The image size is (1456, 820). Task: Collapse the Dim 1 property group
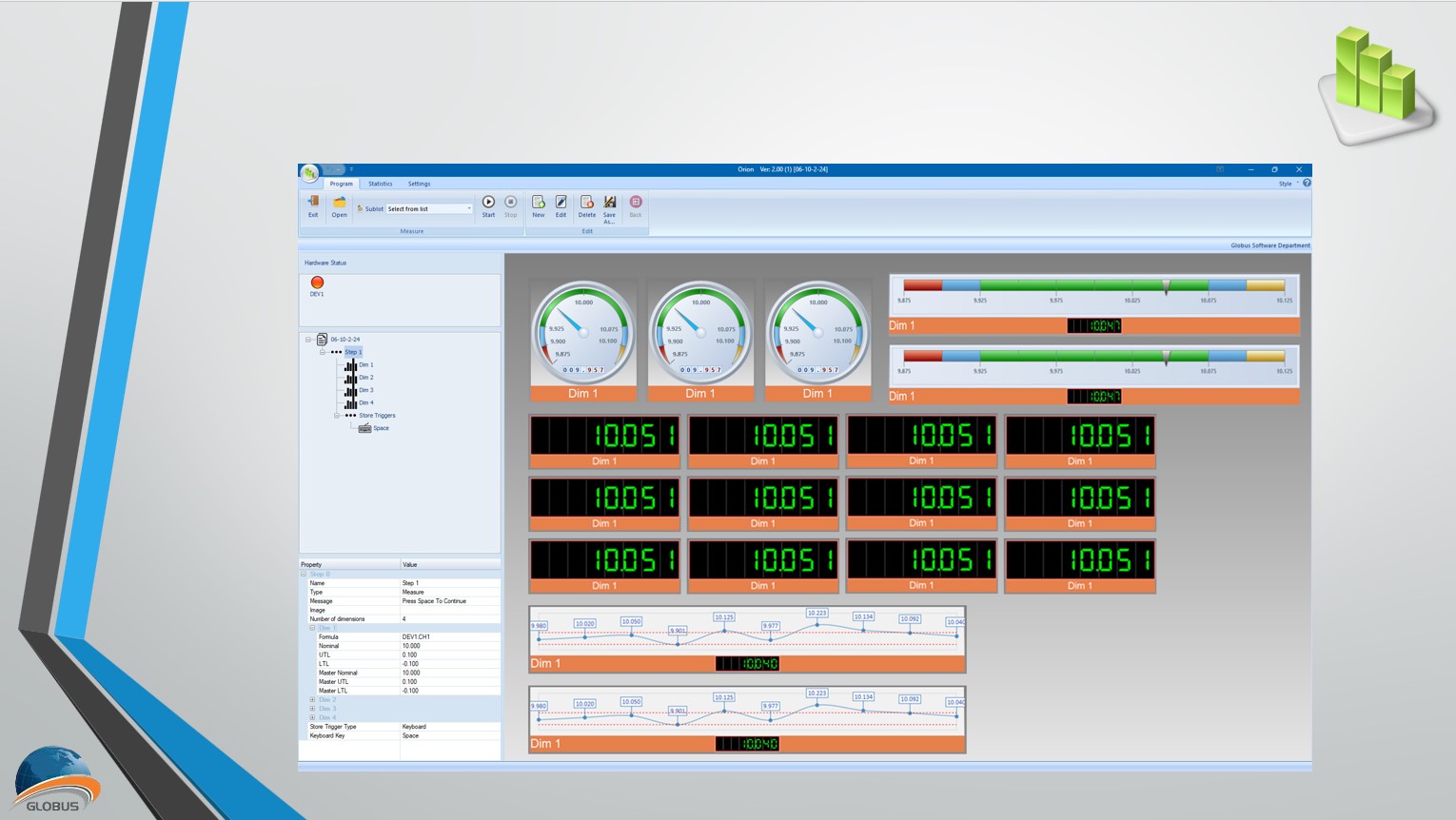click(x=312, y=628)
